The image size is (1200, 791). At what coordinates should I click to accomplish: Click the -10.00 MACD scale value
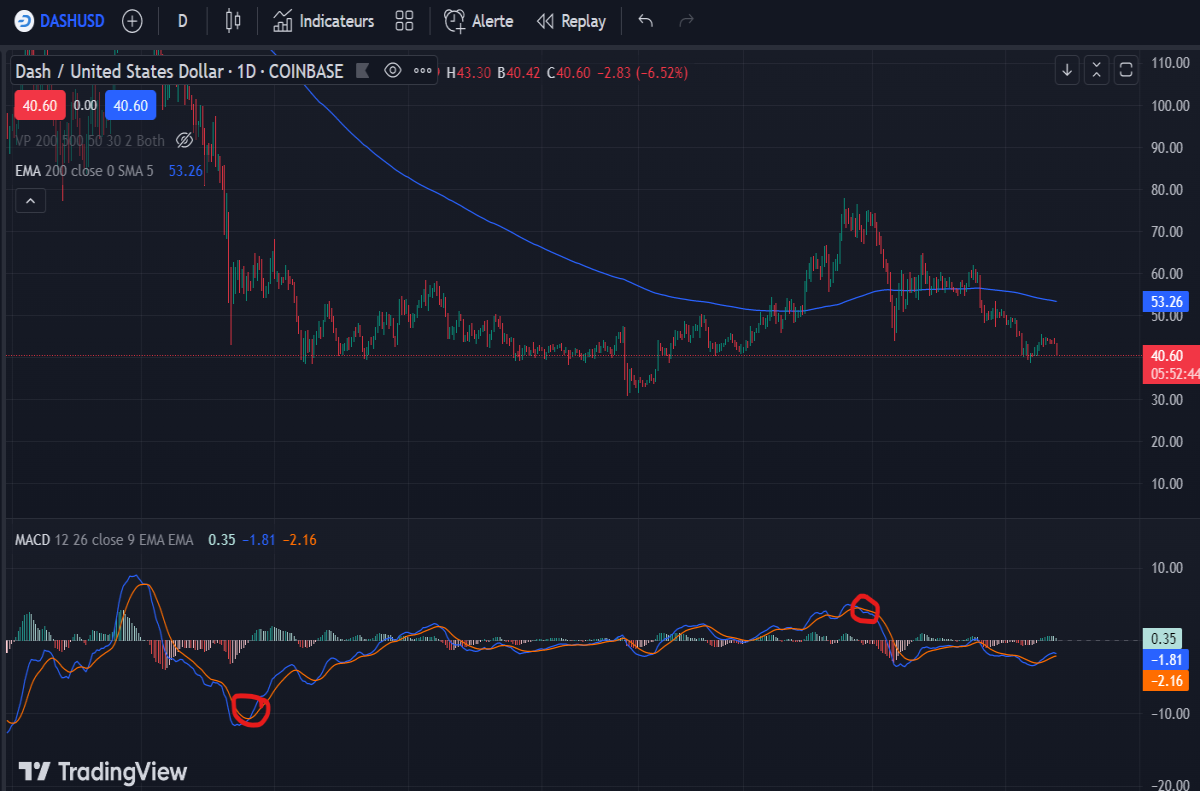(x=1168, y=713)
